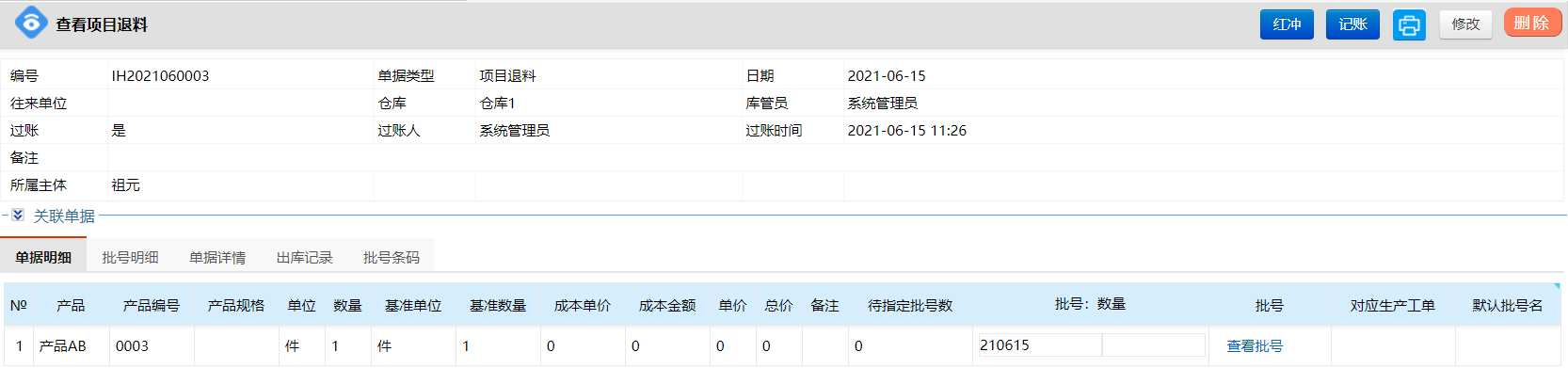Click the eye logo beside 查看项目退料
Image resolution: width=1568 pixels, height=368 pixels.
click(x=31, y=22)
